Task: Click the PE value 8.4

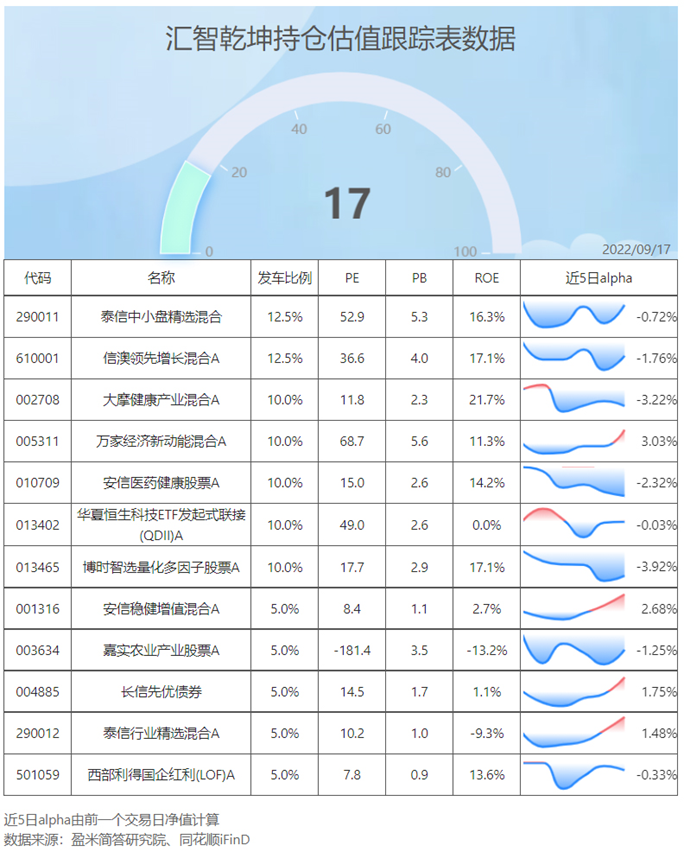Action: tap(352, 609)
